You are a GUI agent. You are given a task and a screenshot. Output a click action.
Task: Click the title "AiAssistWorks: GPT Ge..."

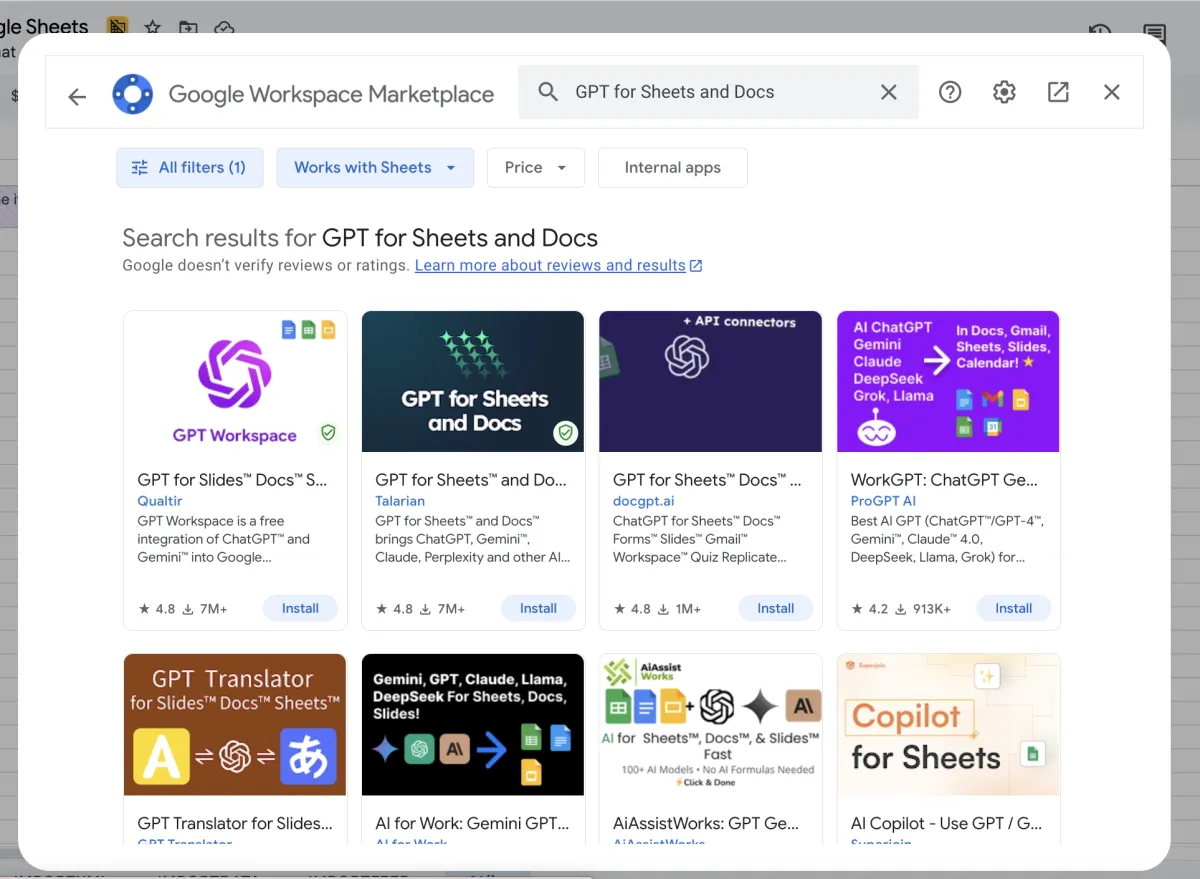click(x=707, y=823)
